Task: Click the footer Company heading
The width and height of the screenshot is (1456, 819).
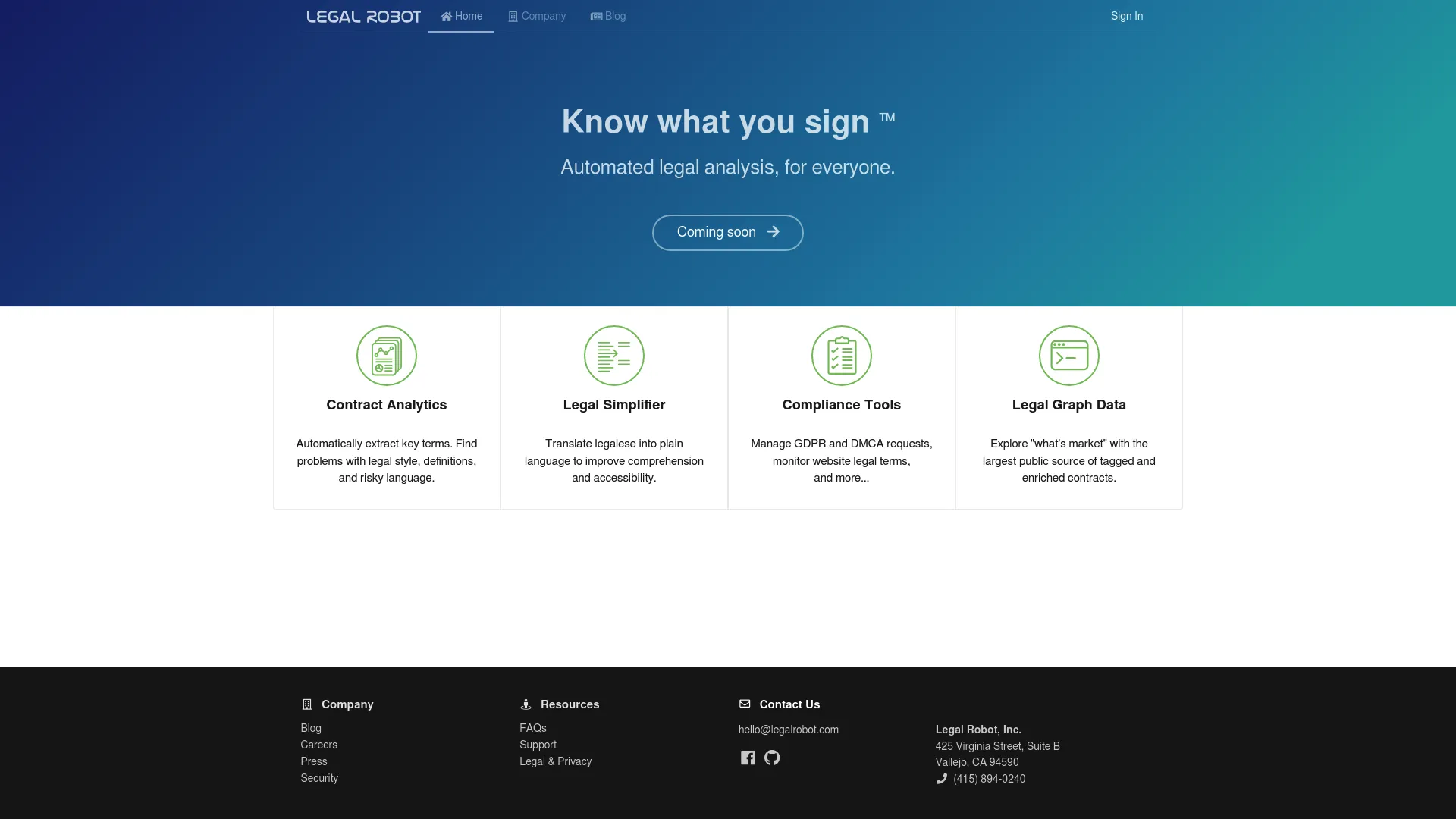Action: pos(347,704)
